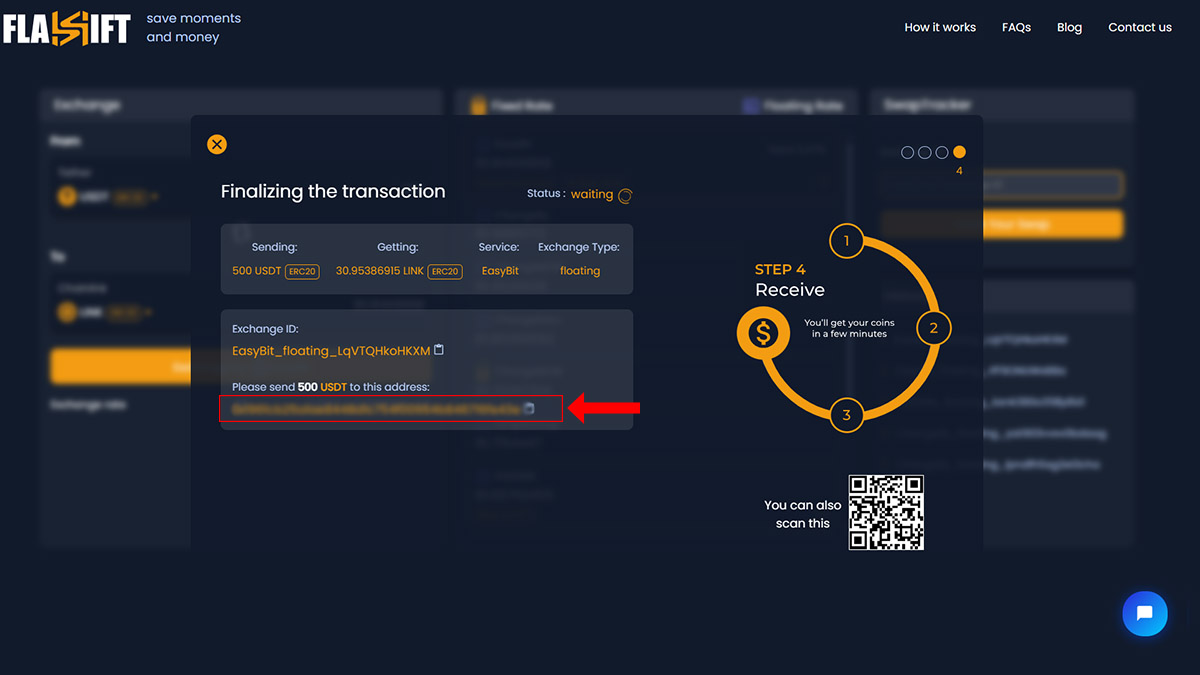Open Contact us
1200x675 pixels.
pyautogui.click(x=1140, y=27)
